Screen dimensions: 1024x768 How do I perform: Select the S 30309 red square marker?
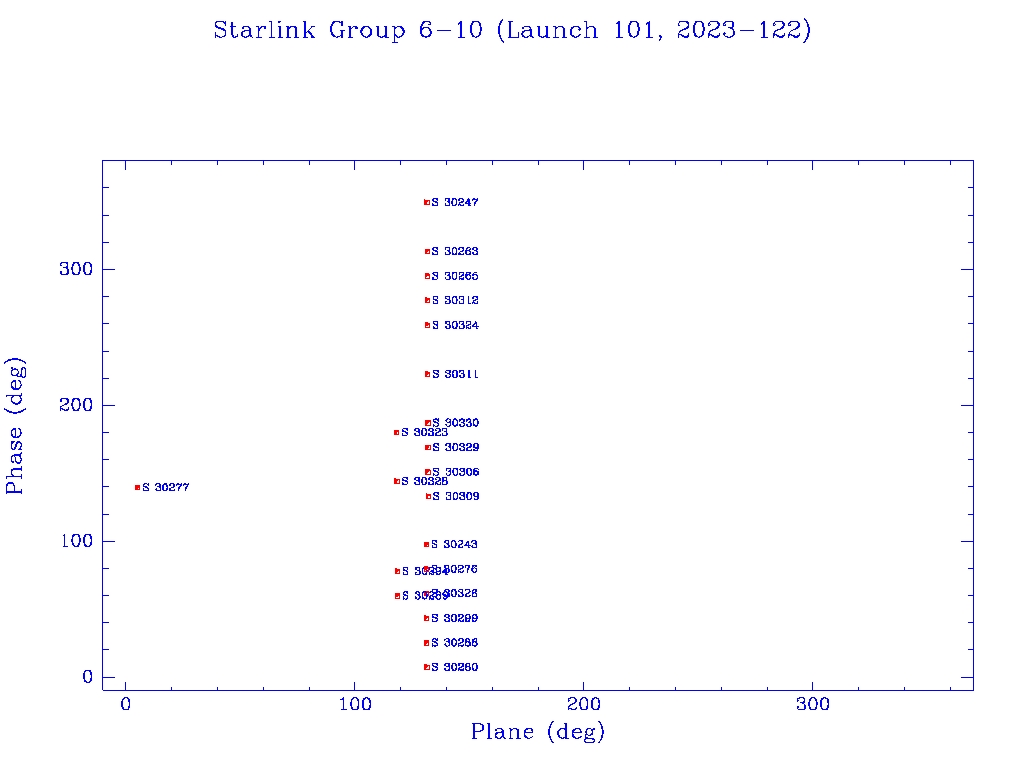[428, 496]
